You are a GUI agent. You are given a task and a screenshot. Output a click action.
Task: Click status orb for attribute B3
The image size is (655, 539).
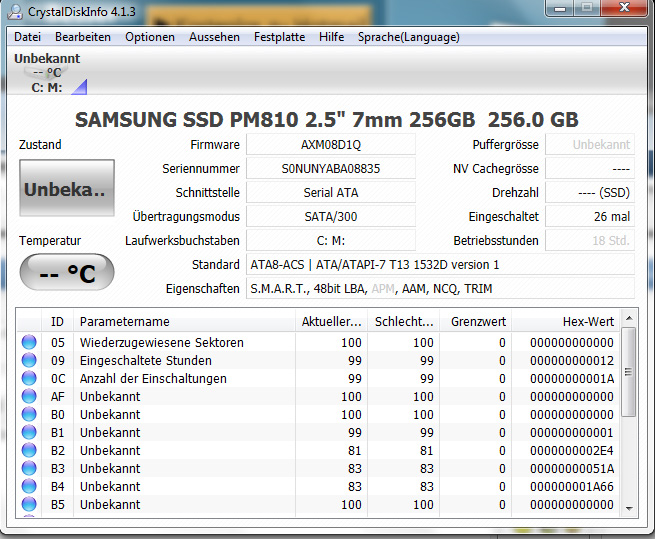pyautogui.click(x=29, y=468)
